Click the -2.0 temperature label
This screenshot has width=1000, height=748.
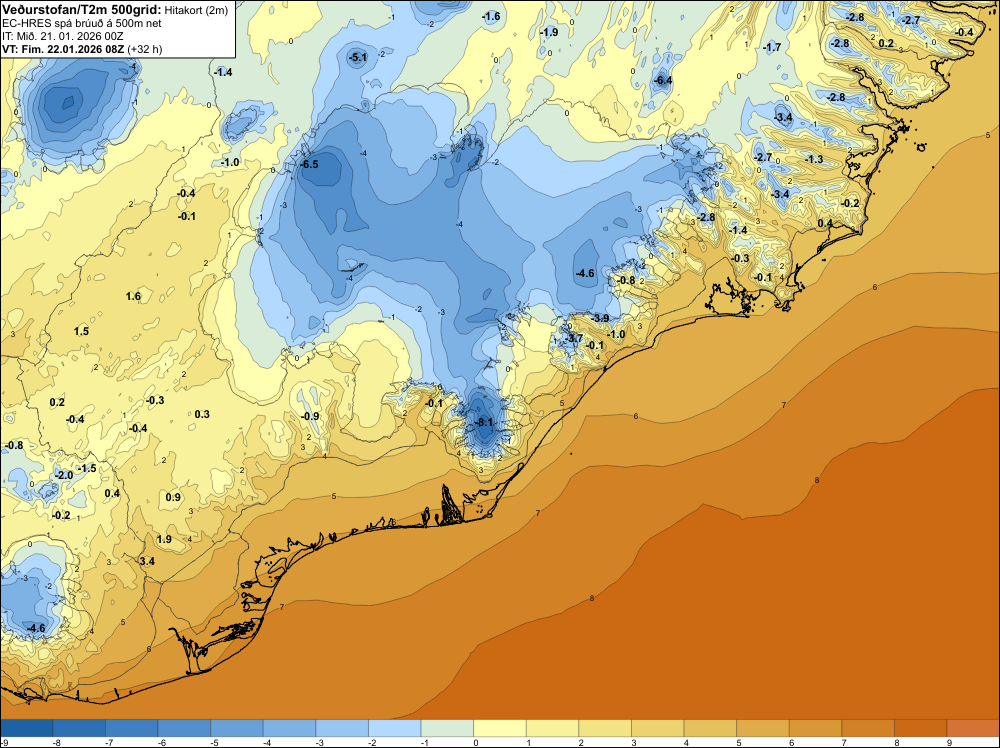pyautogui.click(x=64, y=475)
